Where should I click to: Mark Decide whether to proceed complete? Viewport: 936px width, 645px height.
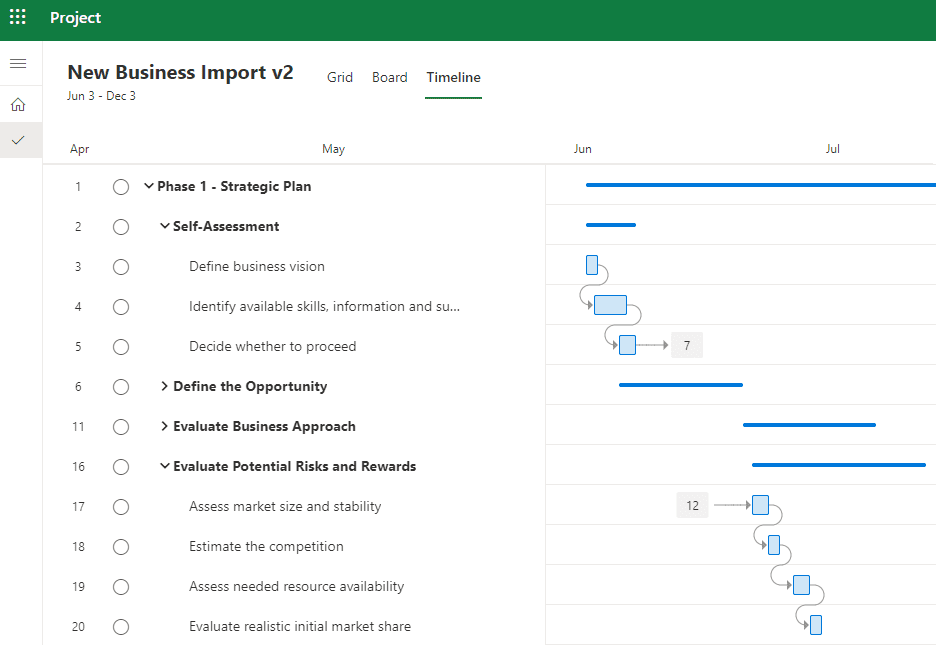121,347
